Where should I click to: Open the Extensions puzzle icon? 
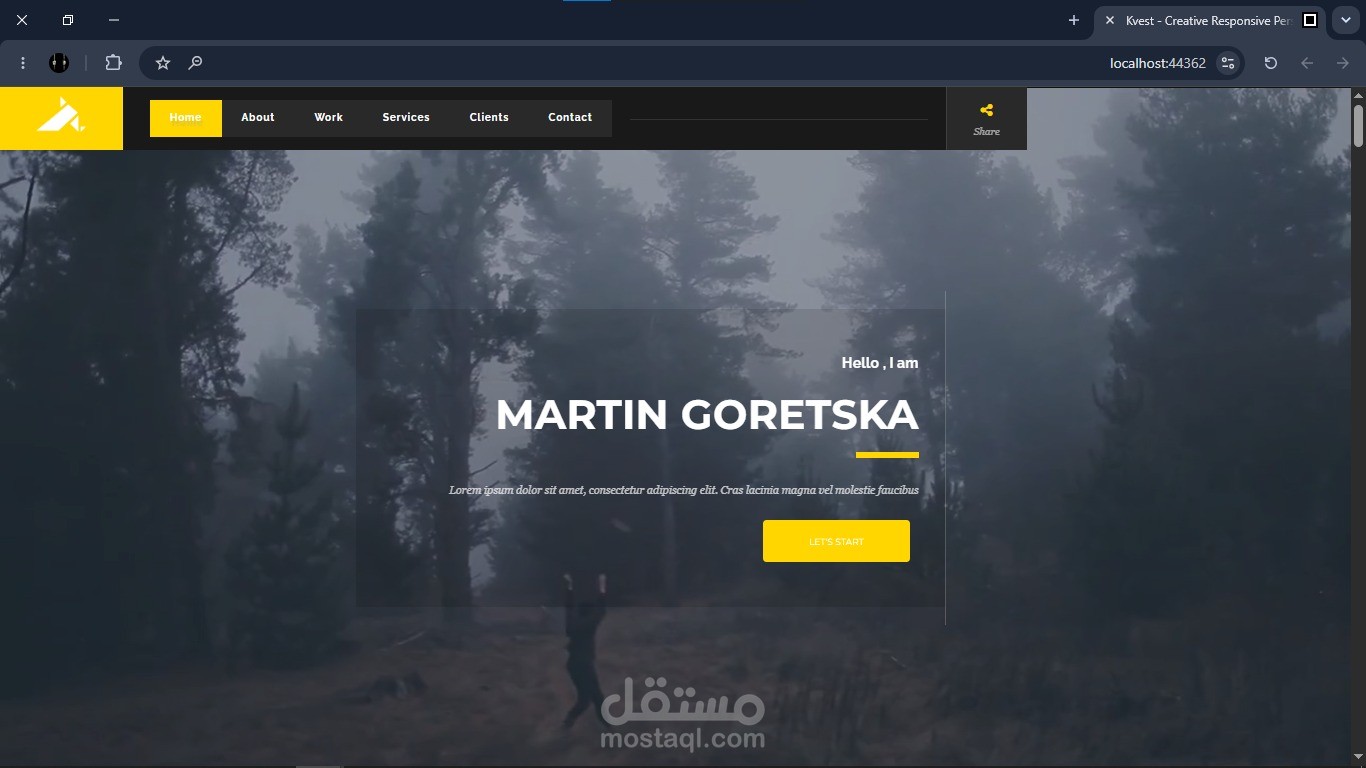[x=113, y=63]
